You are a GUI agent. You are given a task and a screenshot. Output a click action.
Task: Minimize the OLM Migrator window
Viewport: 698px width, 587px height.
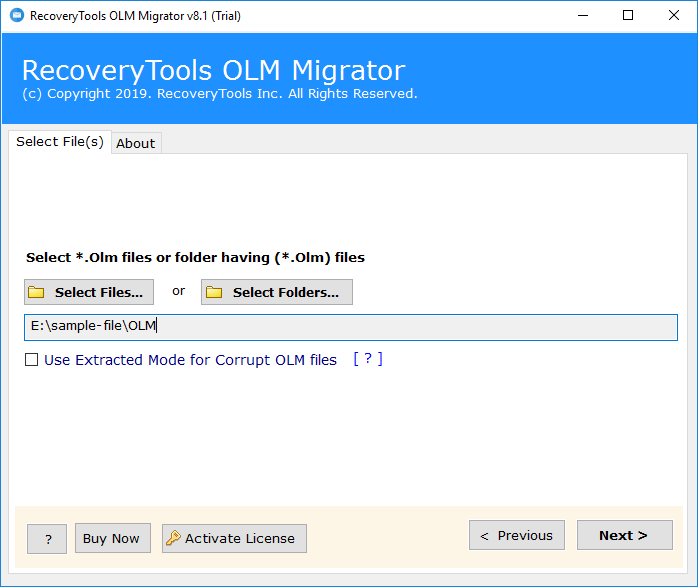pyautogui.click(x=583, y=16)
